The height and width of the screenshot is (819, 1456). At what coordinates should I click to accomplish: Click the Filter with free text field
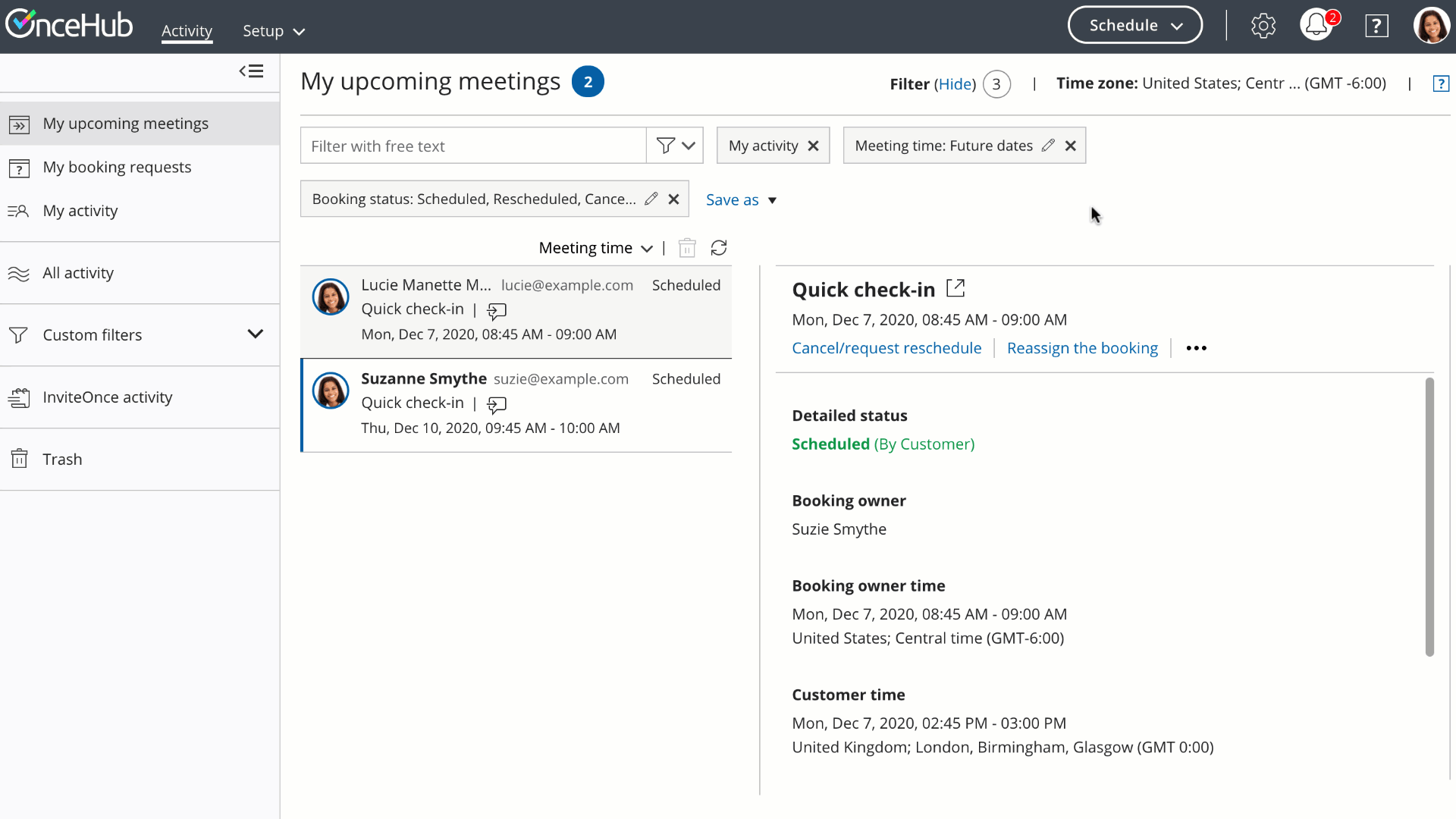pos(473,146)
